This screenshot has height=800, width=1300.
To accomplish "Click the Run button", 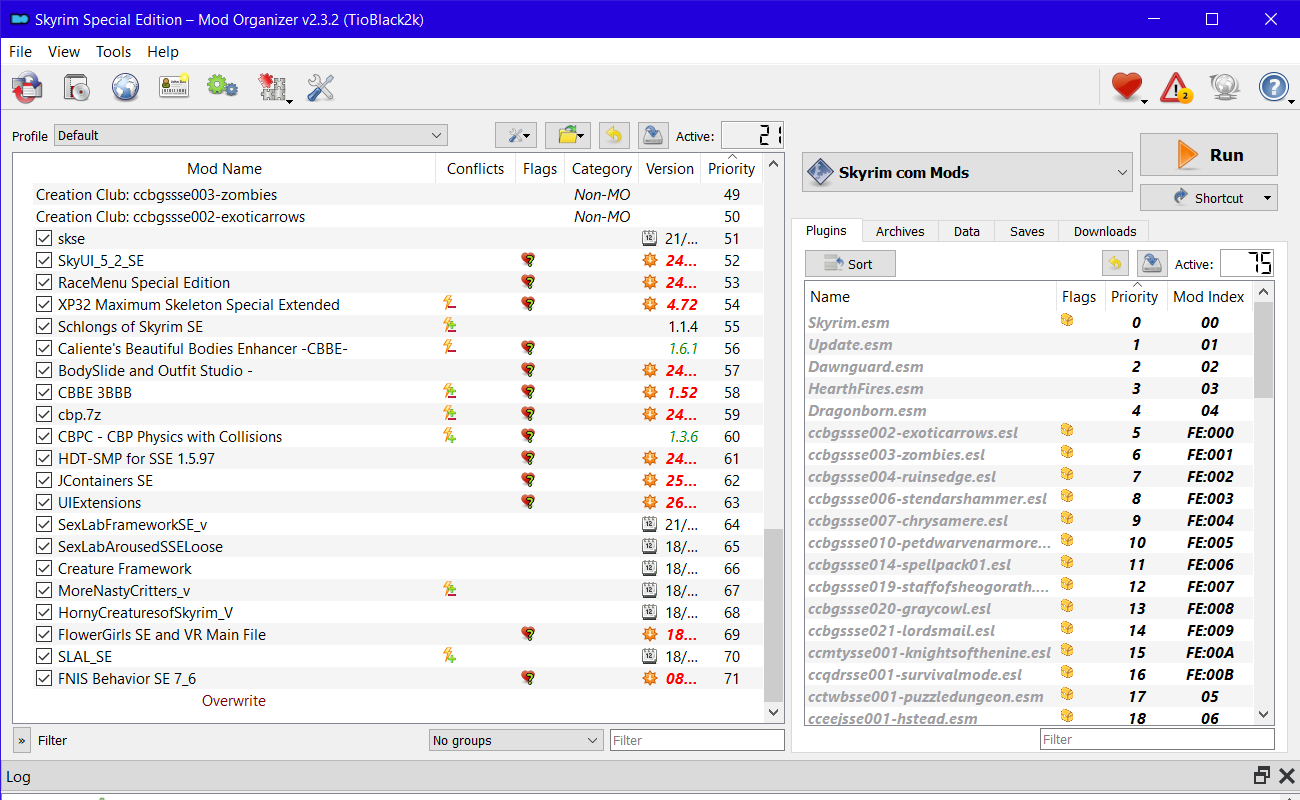I will pyautogui.click(x=1209, y=155).
